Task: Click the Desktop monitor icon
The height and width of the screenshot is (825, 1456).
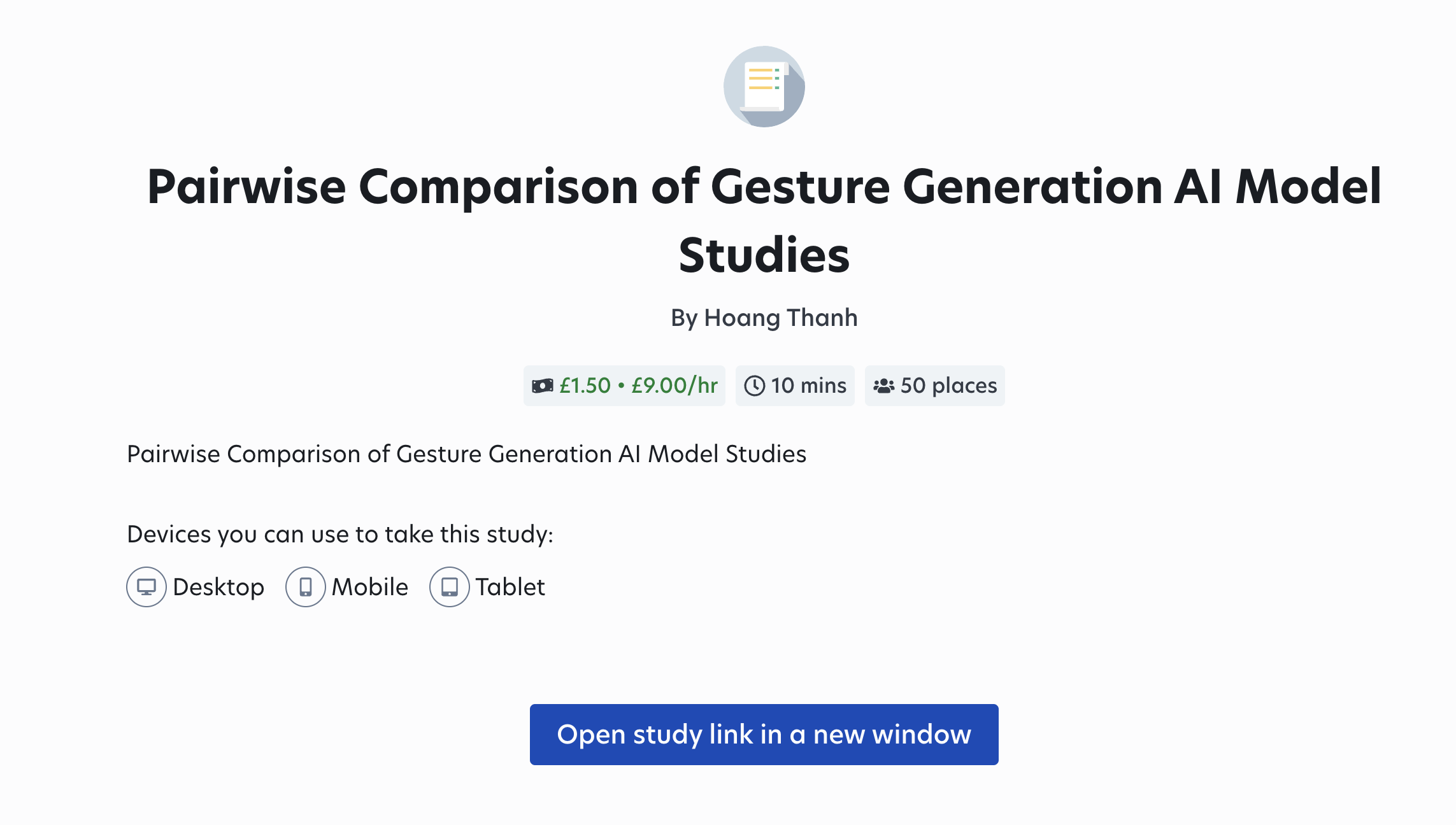Action: click(146, 587)
